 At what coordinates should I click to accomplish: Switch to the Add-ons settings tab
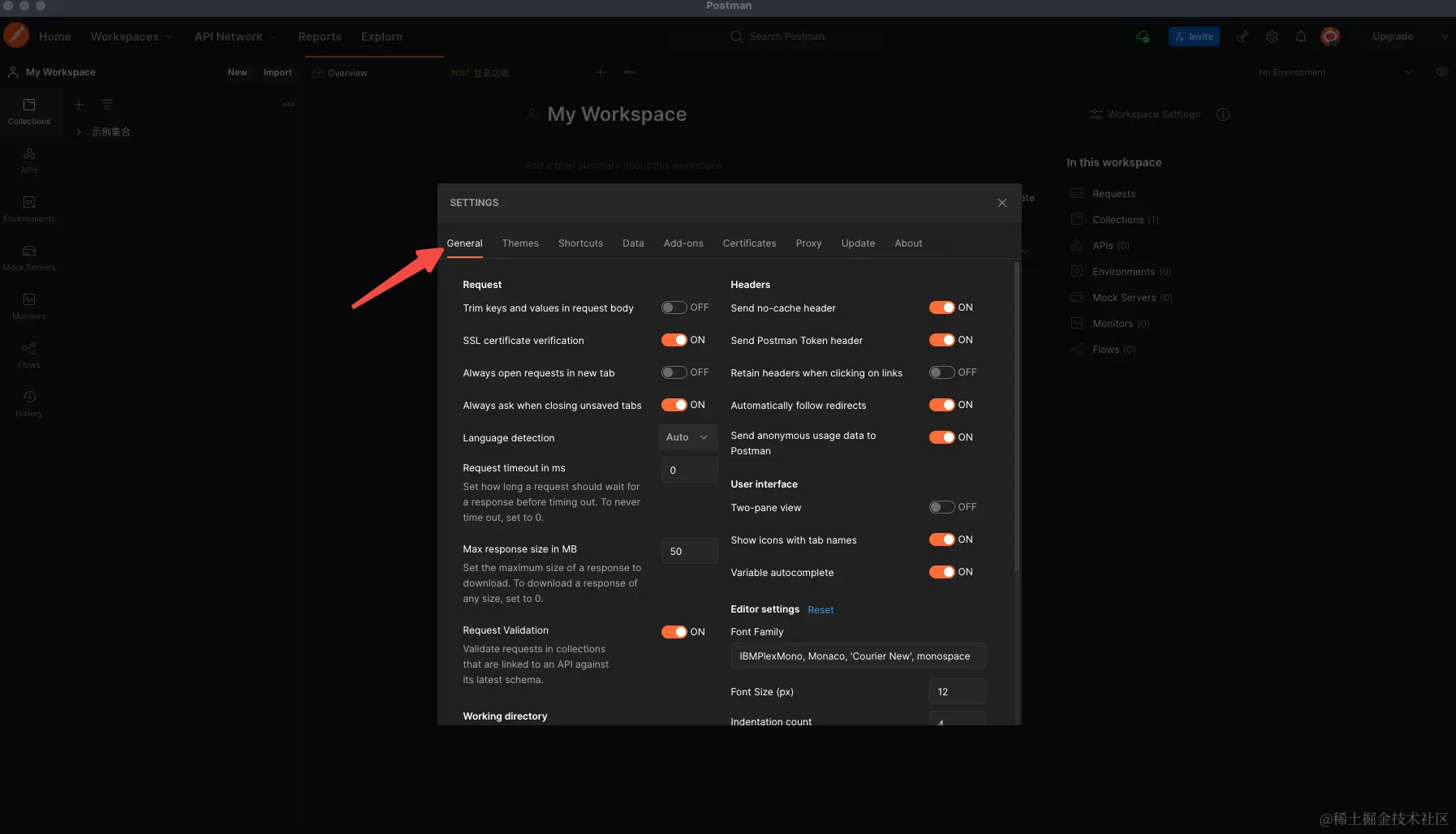683,243
